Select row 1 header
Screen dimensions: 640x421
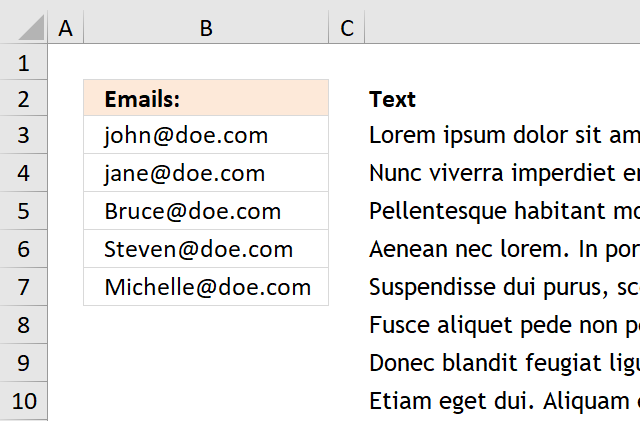(x=23, y=62)
